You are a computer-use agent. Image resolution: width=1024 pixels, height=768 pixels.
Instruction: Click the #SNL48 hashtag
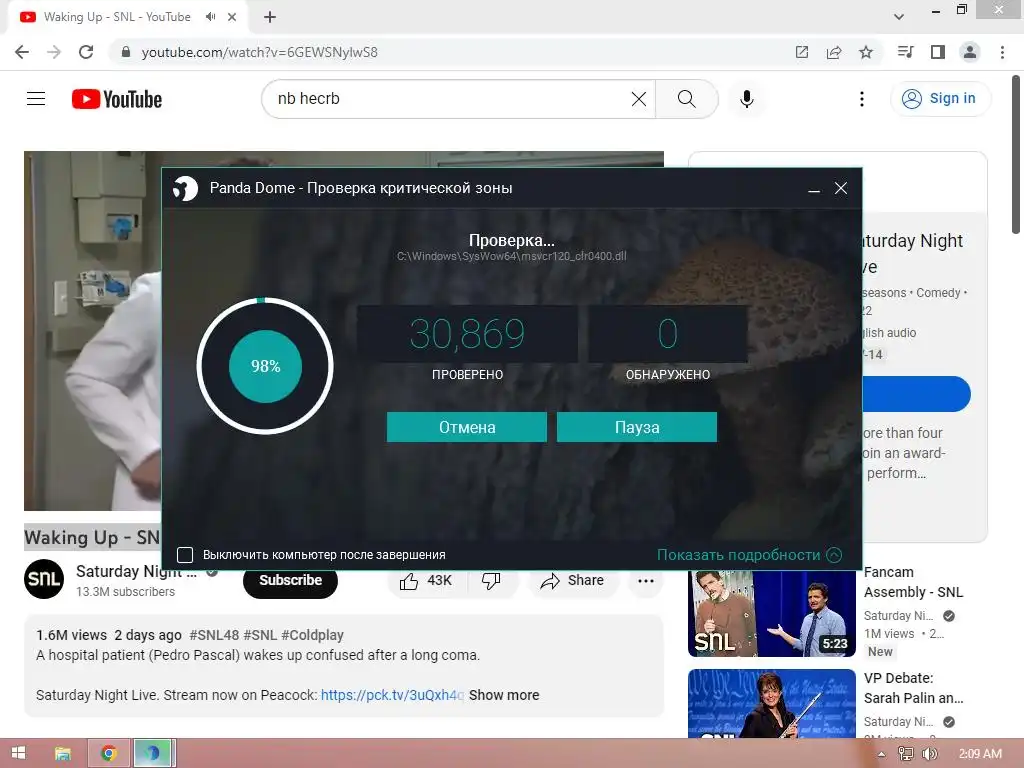pyautogui.click(x=214, y=635)
